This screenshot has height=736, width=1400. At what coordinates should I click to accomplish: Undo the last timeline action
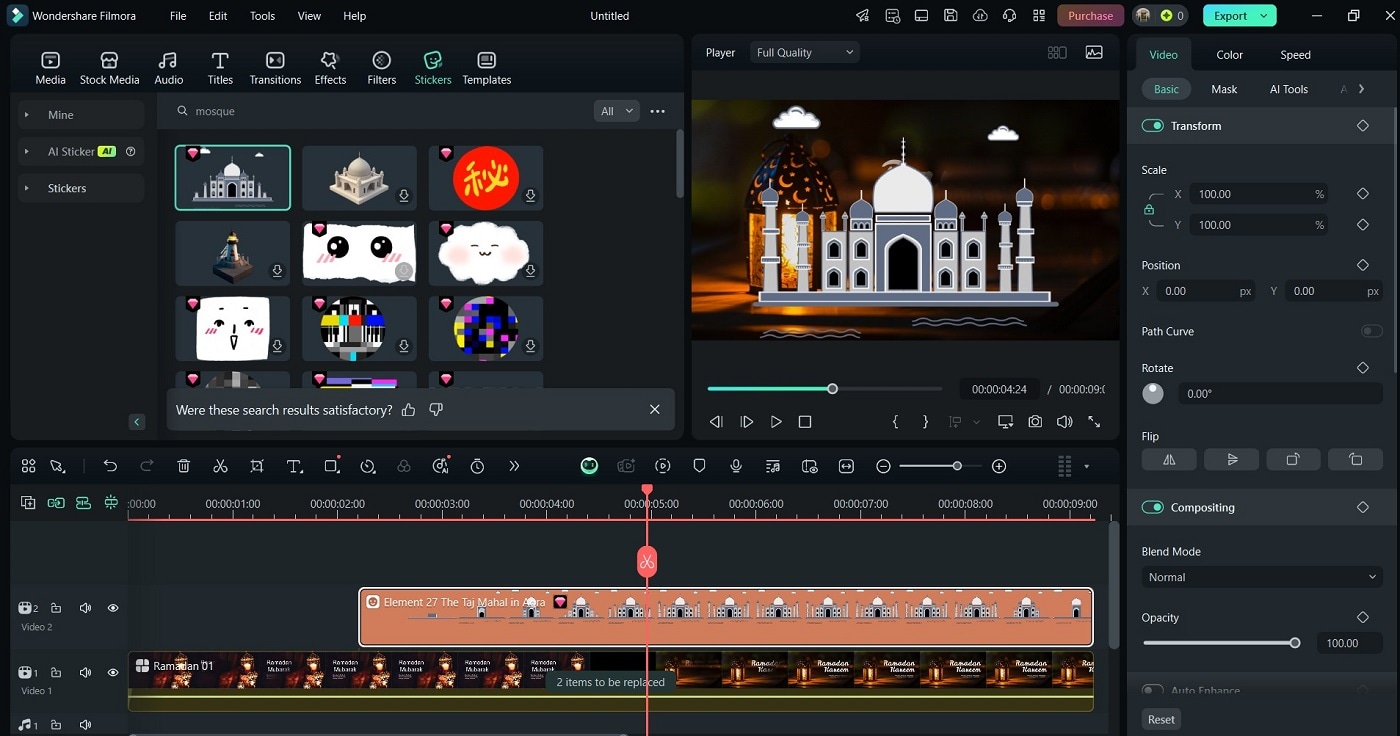(x=110, y=466)
